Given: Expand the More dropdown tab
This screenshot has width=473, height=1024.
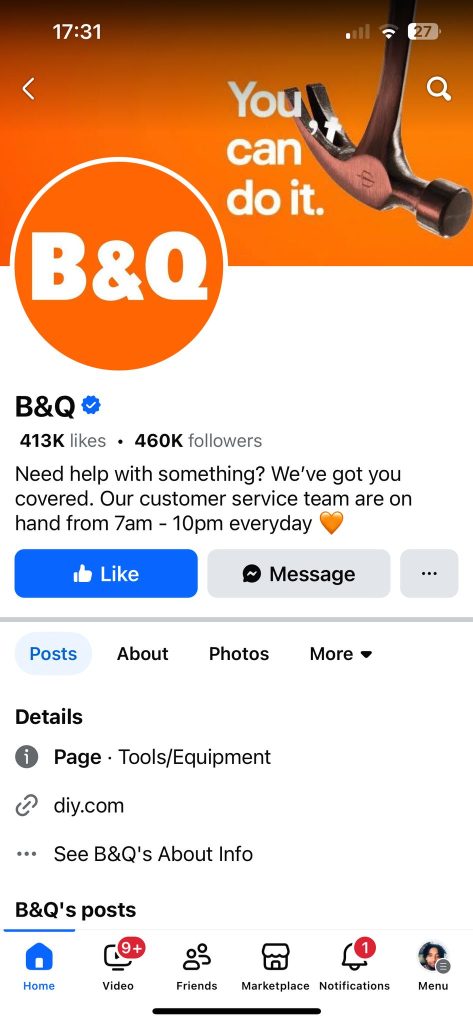Looking at the screenshot, I should 341,654.
